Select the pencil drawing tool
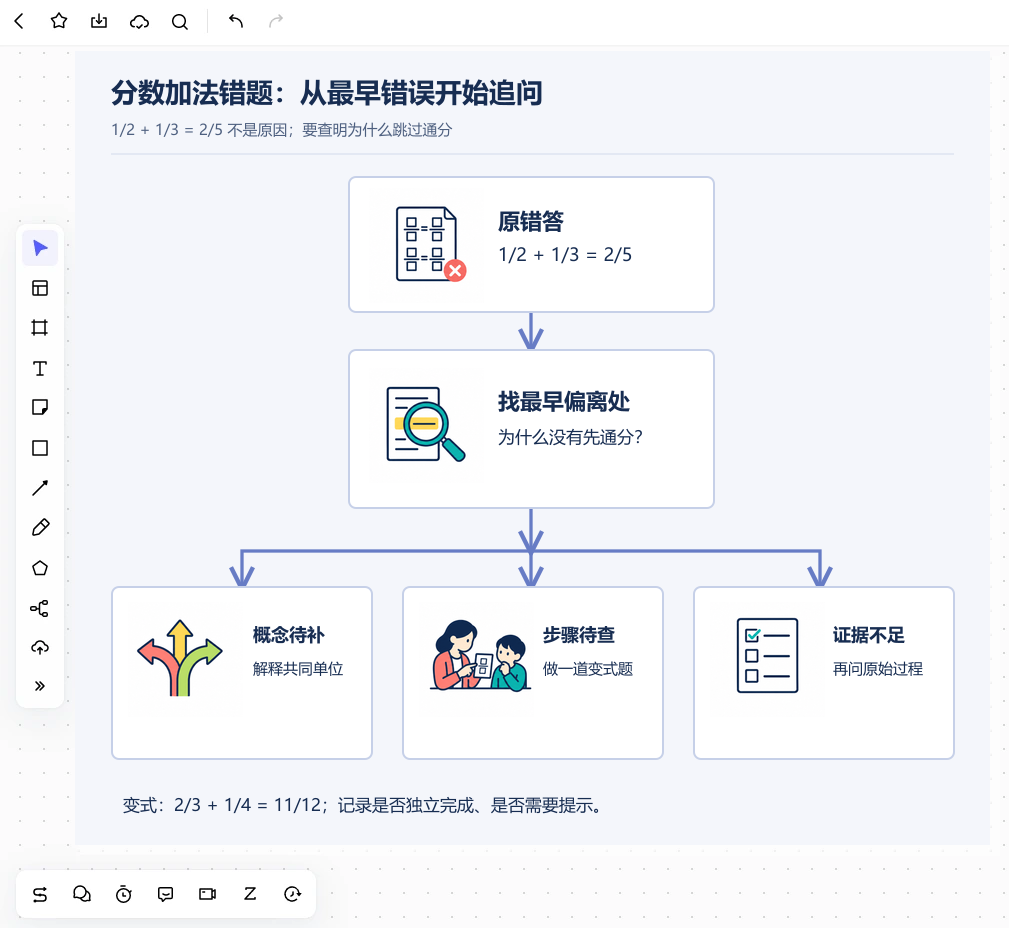The image size is (1009, 928). (40, 528)
